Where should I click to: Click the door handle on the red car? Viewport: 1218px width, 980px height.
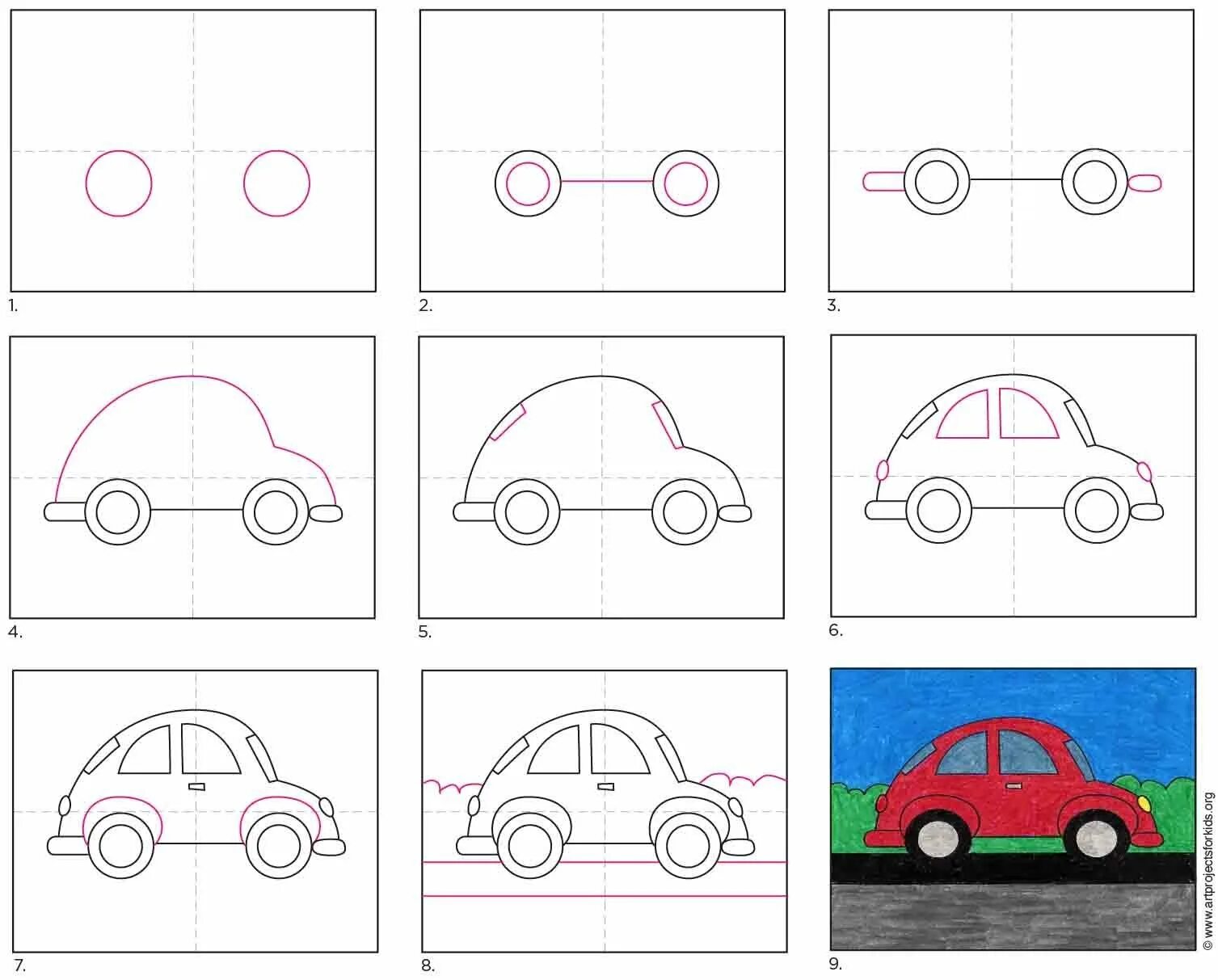point(1014,784)
